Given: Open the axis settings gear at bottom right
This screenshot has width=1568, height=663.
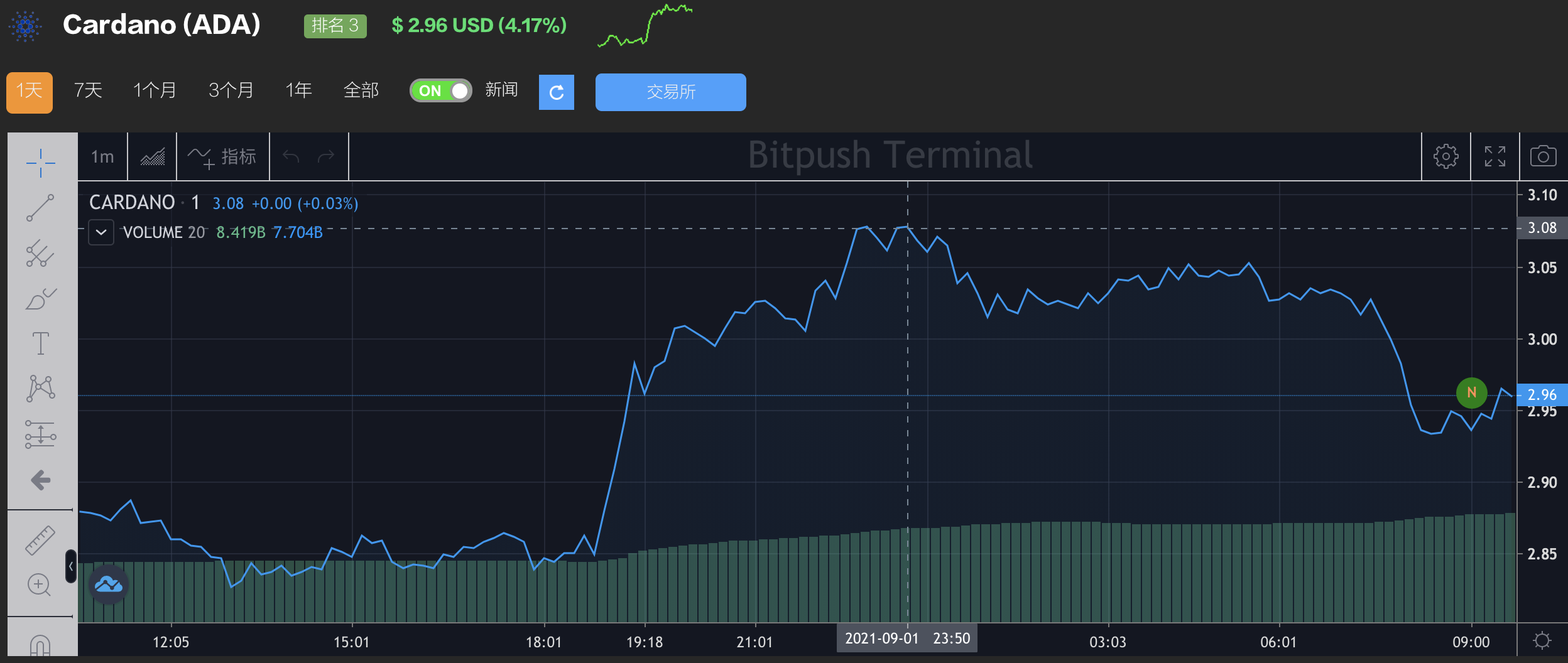Looking at the screenshot, I should click(1542, 641).
